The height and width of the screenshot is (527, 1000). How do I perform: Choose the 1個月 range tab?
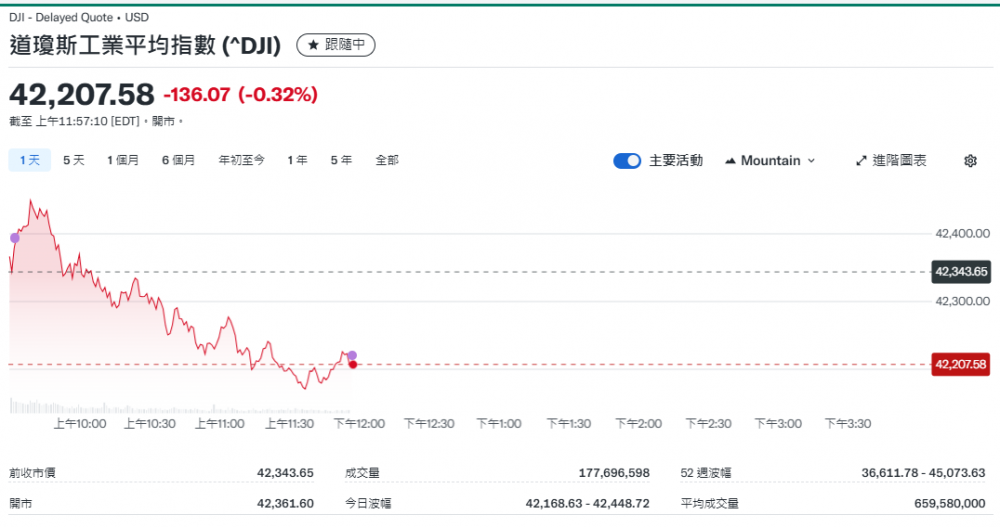pos(123,160)
